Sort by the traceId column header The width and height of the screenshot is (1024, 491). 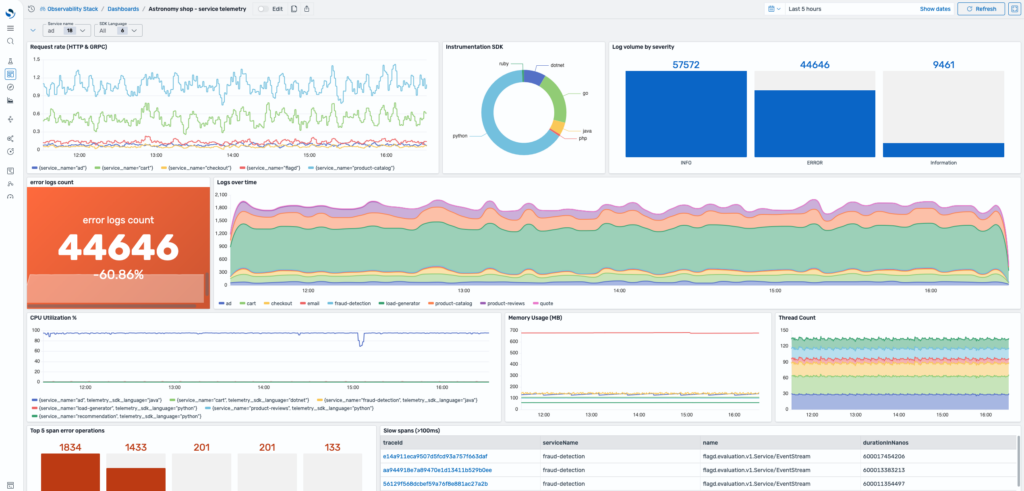(460, 442)
